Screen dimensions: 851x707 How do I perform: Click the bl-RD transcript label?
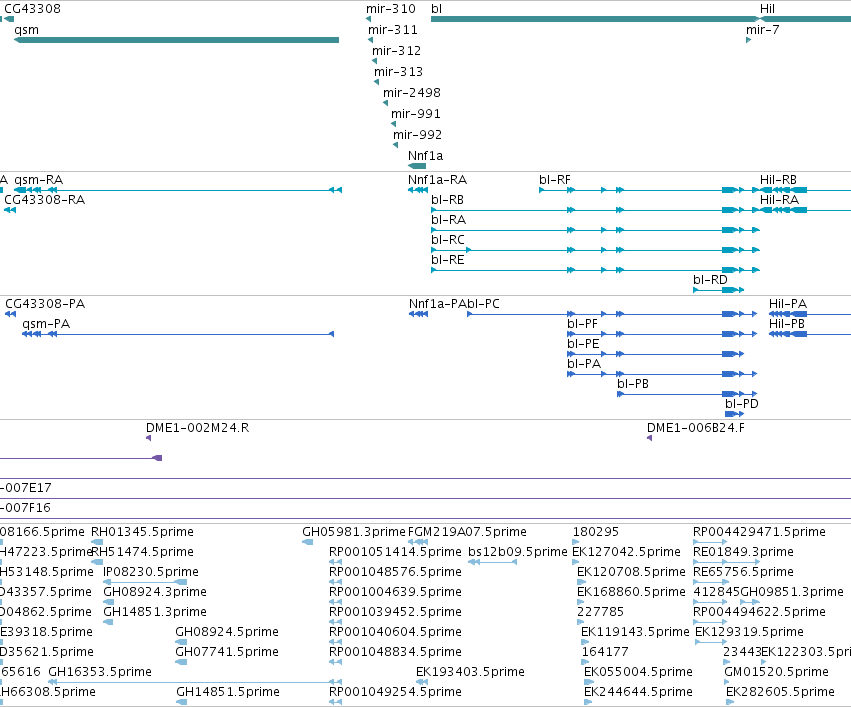coord(710,280)
